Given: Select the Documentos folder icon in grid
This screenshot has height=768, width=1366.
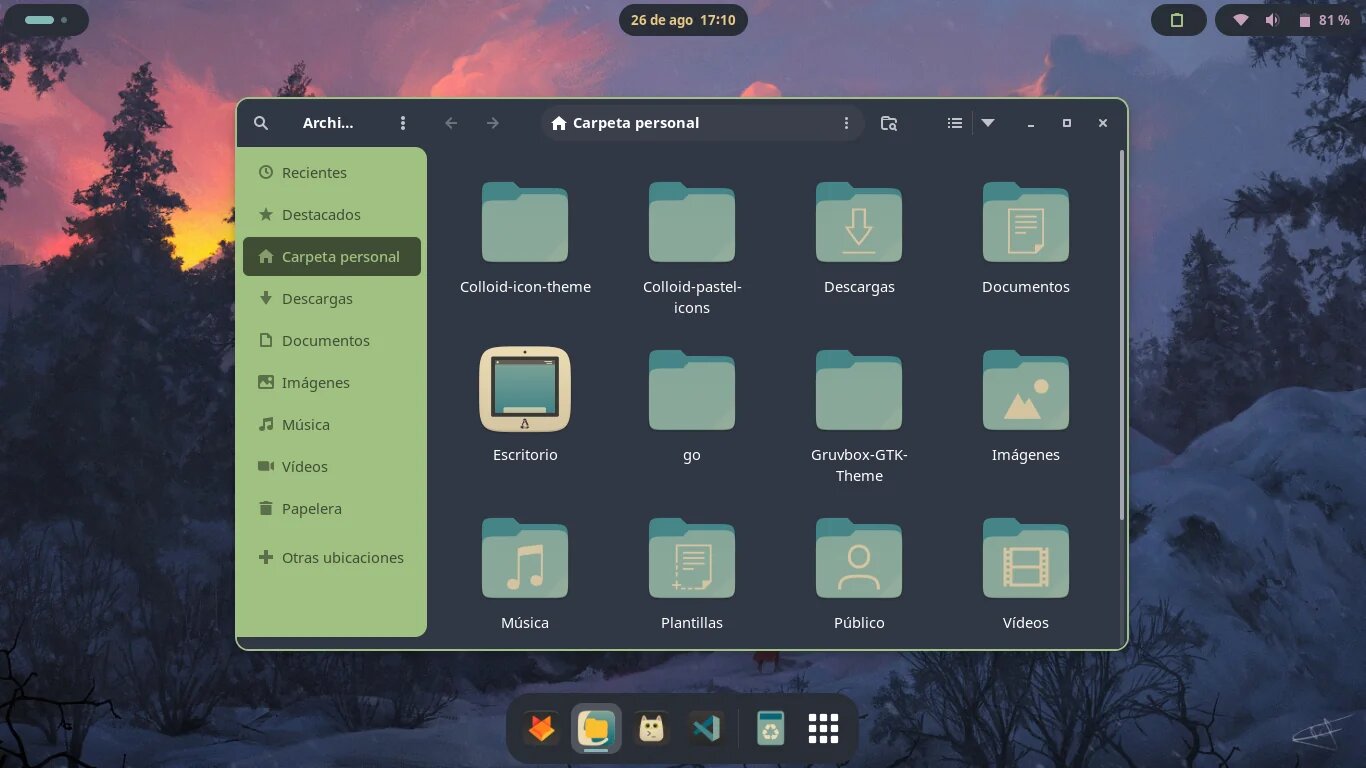Looking at the screenshot, I should click(x=1026, y=222).
